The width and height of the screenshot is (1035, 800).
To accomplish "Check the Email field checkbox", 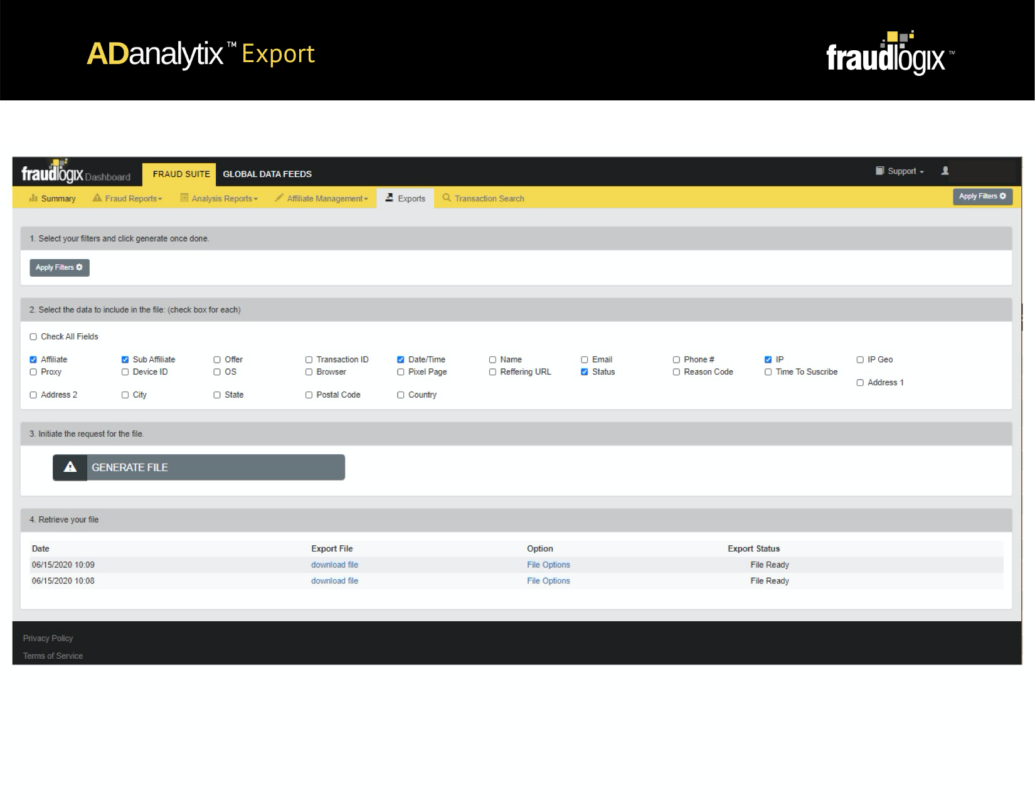I will point(584,360).
